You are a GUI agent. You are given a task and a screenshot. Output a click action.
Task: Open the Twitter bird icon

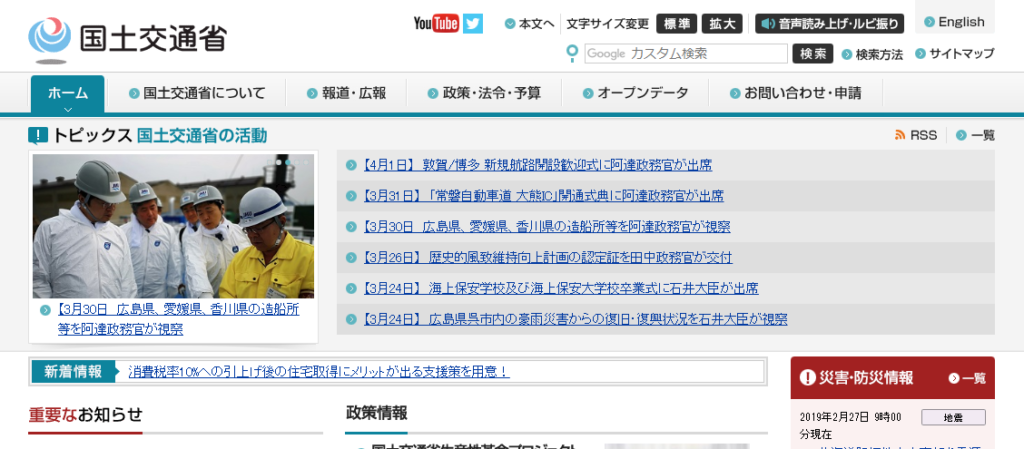point(473,23)
